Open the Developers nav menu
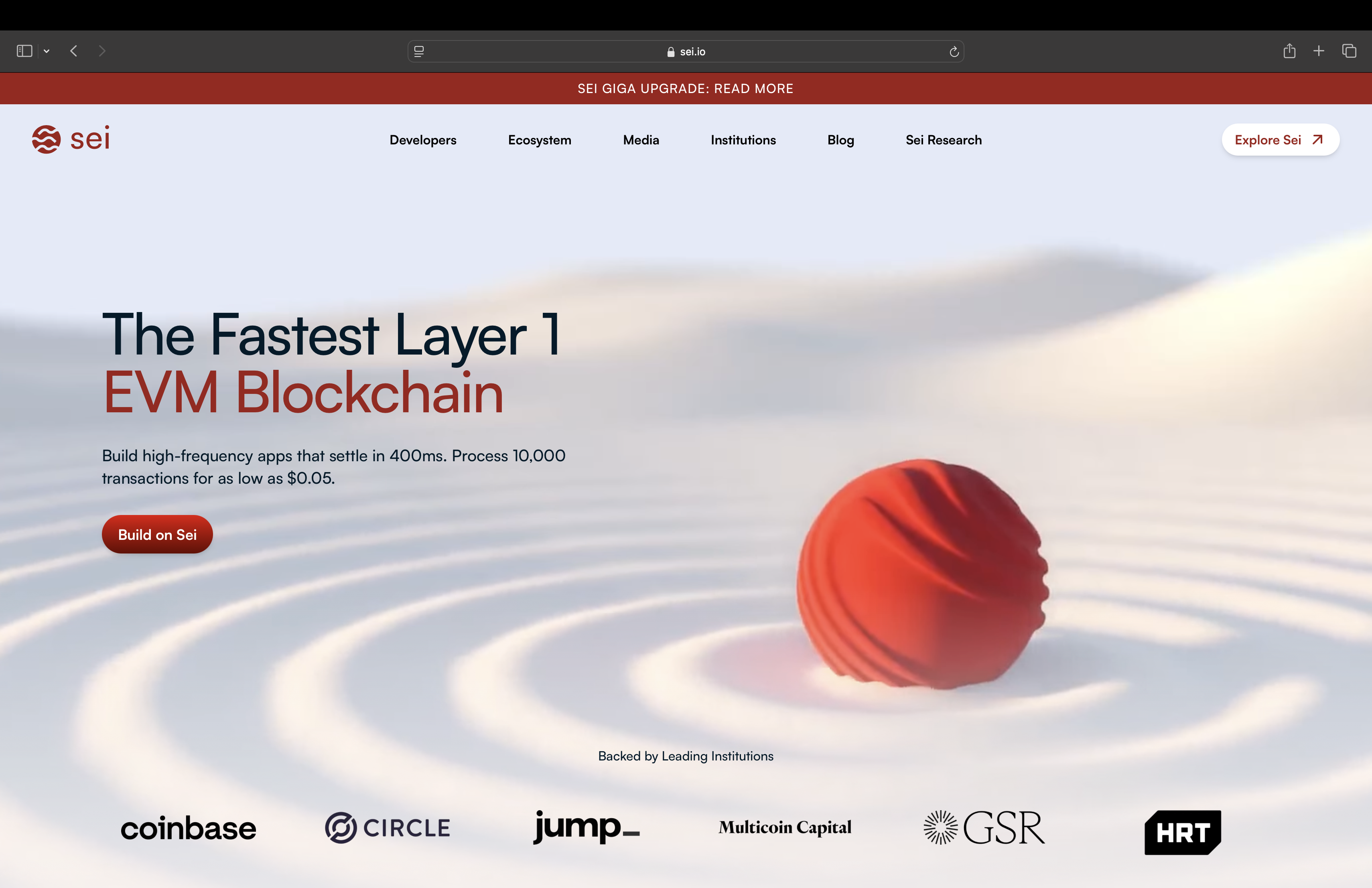 422,140
